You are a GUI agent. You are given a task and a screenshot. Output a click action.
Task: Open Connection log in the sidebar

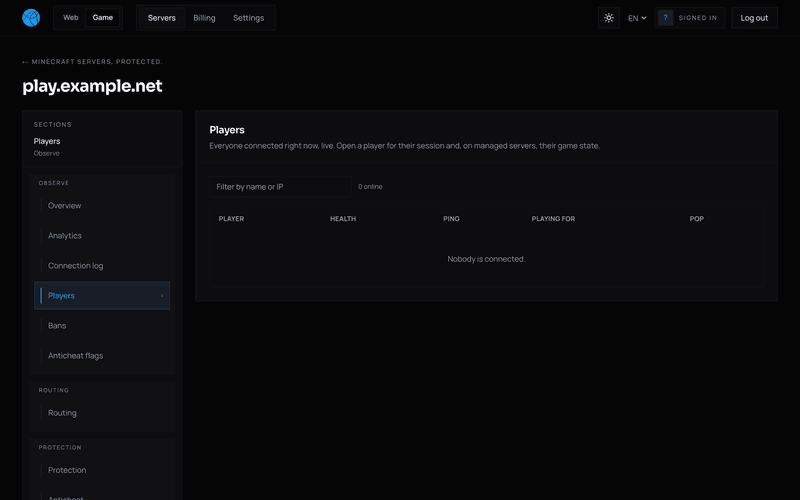[x=102, y=266]
